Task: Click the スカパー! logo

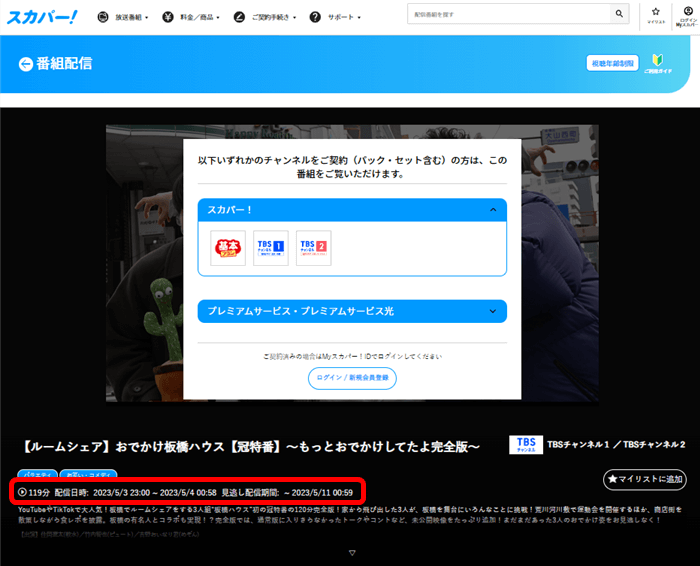Action: click(x=42, y=17)
